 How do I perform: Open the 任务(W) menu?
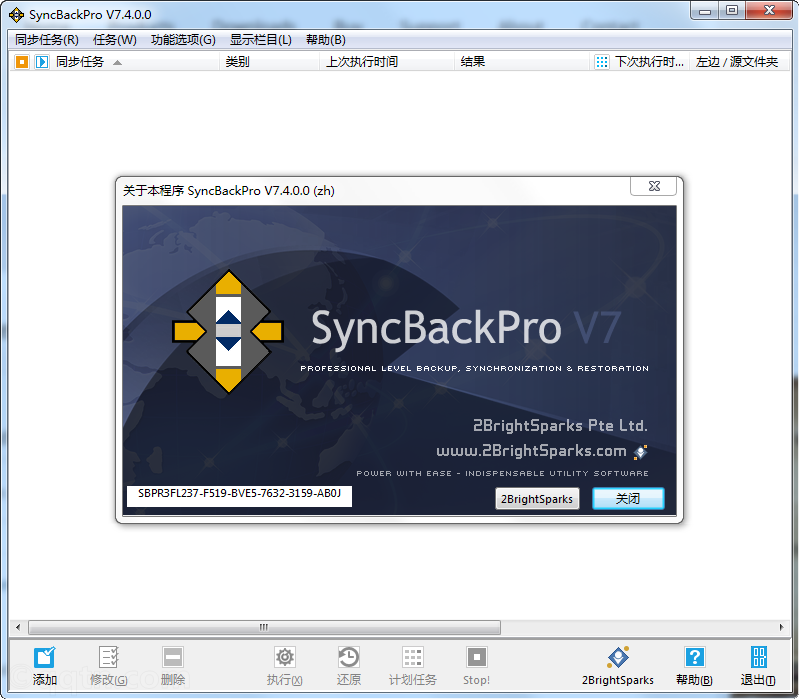[x=115, y=40]
